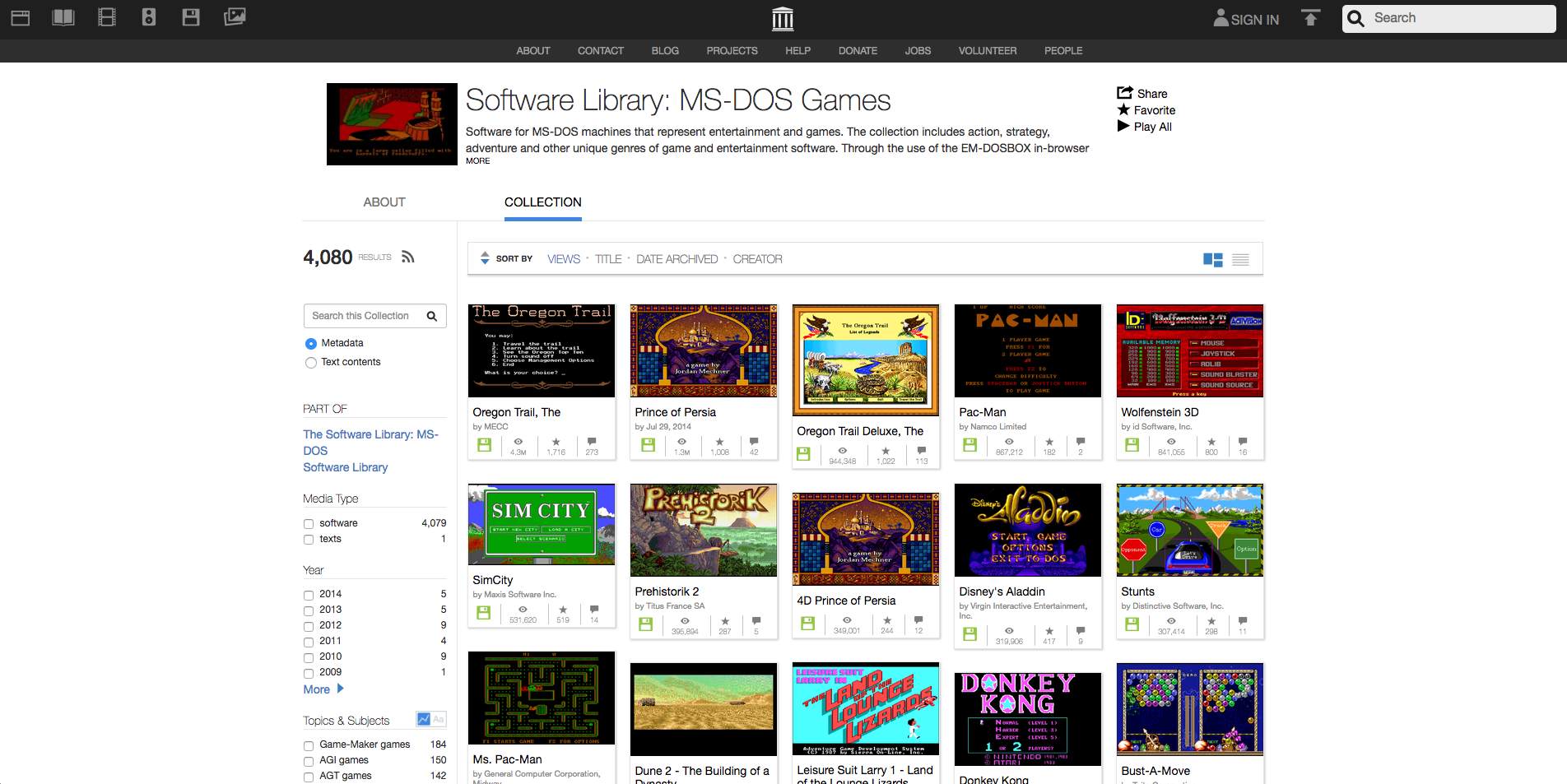This screenshot has width=1567, height=784.
Task: Click the software icon on Stunts card
Action: coord(1132,624)
